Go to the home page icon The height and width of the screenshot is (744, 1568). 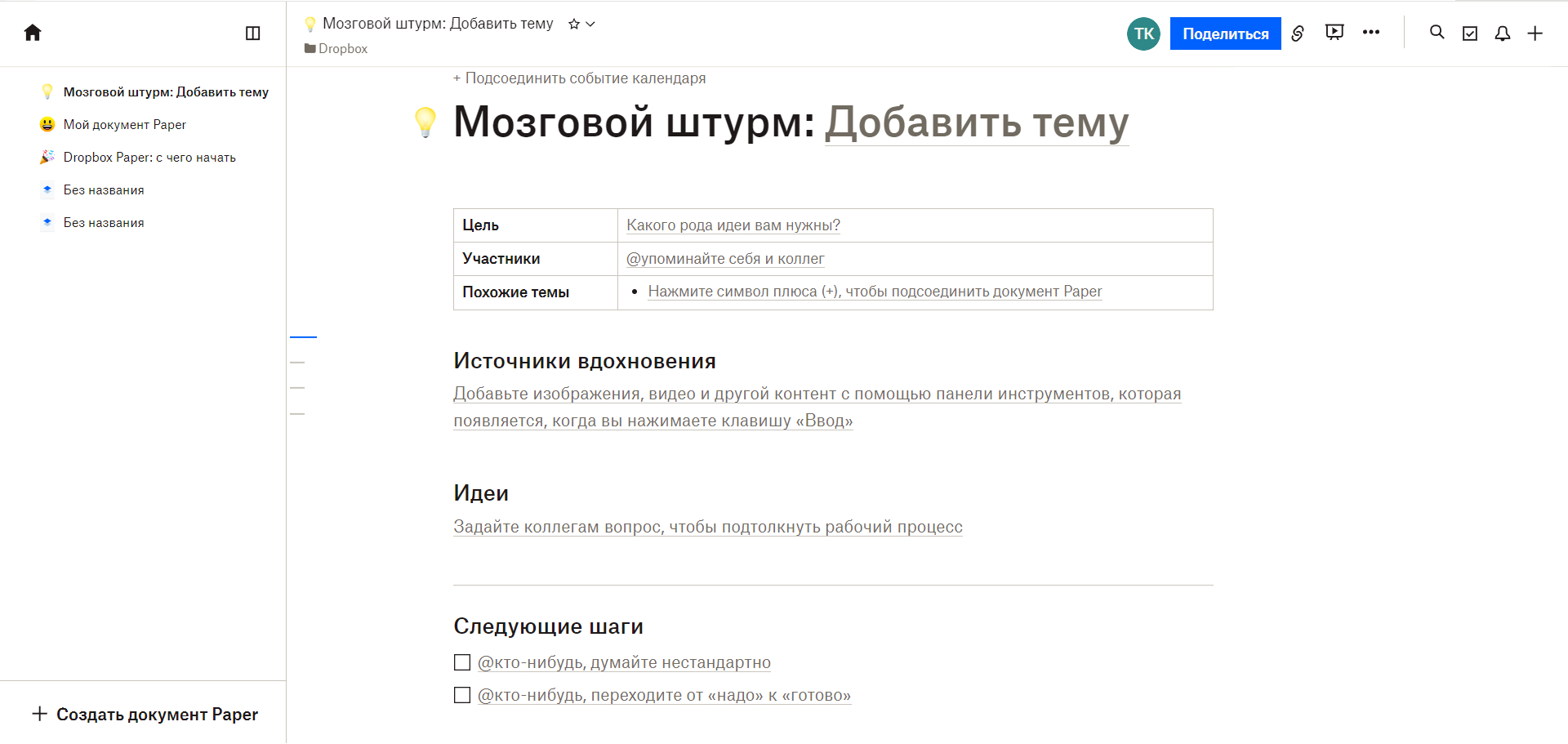click(x=33, y=33)
